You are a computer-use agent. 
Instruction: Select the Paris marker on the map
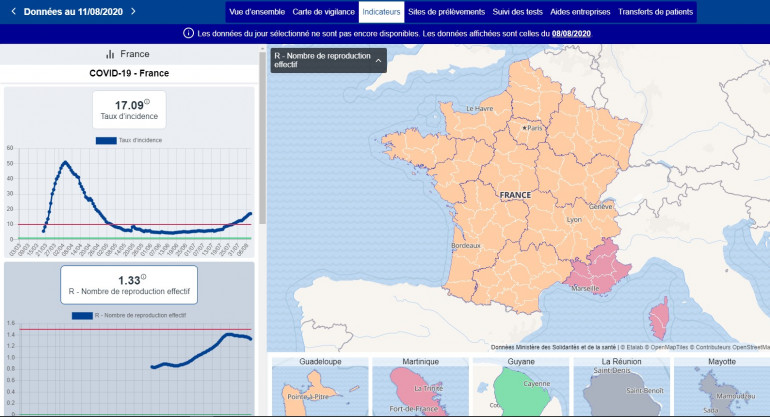525,128
